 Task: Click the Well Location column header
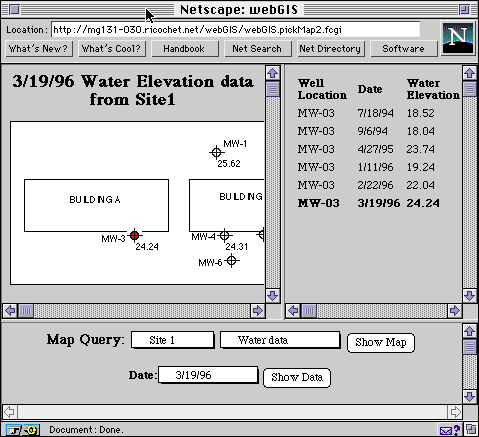pos(322,89)
